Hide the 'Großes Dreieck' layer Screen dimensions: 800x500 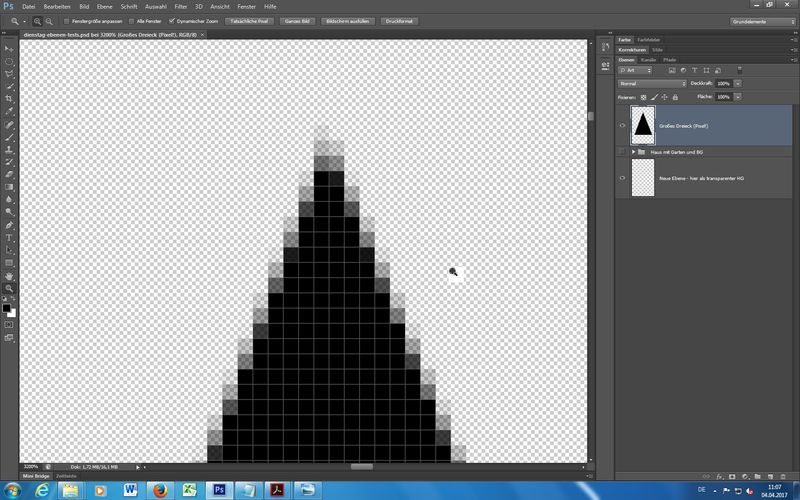(623, 126)
